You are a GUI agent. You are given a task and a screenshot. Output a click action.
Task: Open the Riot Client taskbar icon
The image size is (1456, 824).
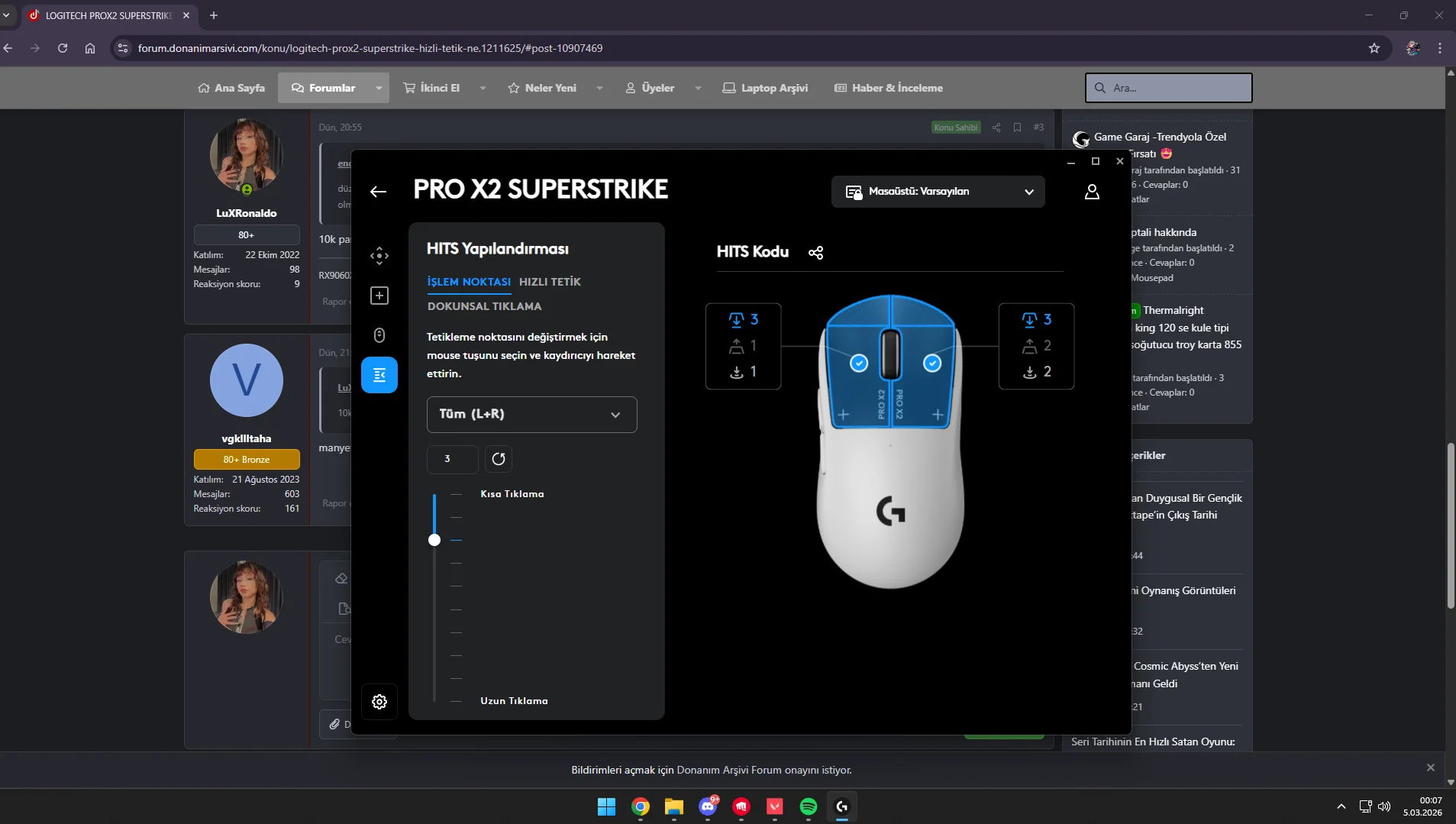pyautogui.click(x=741, y=806)
